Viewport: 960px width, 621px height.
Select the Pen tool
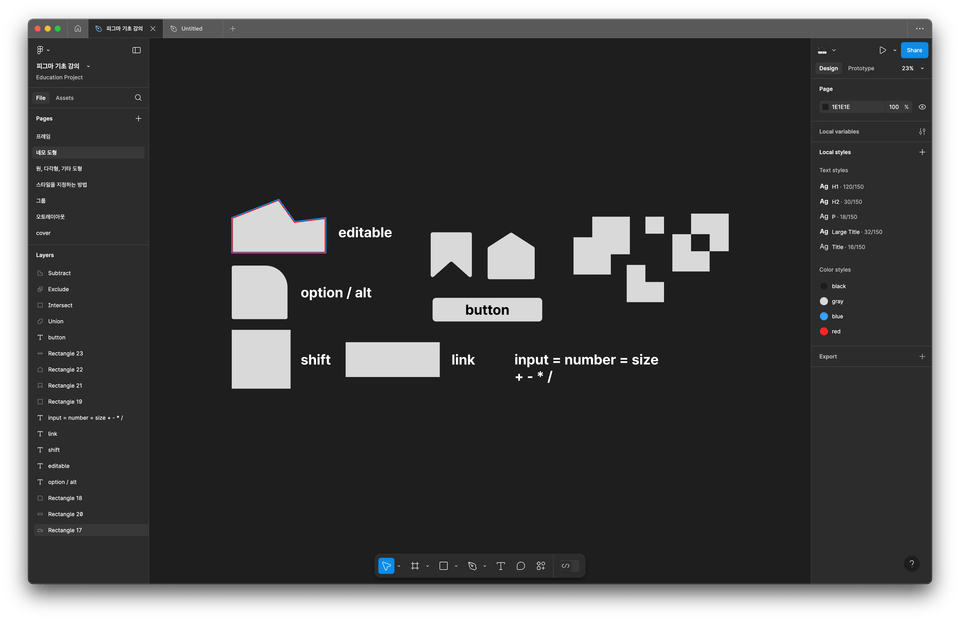(x=472, y=566)
